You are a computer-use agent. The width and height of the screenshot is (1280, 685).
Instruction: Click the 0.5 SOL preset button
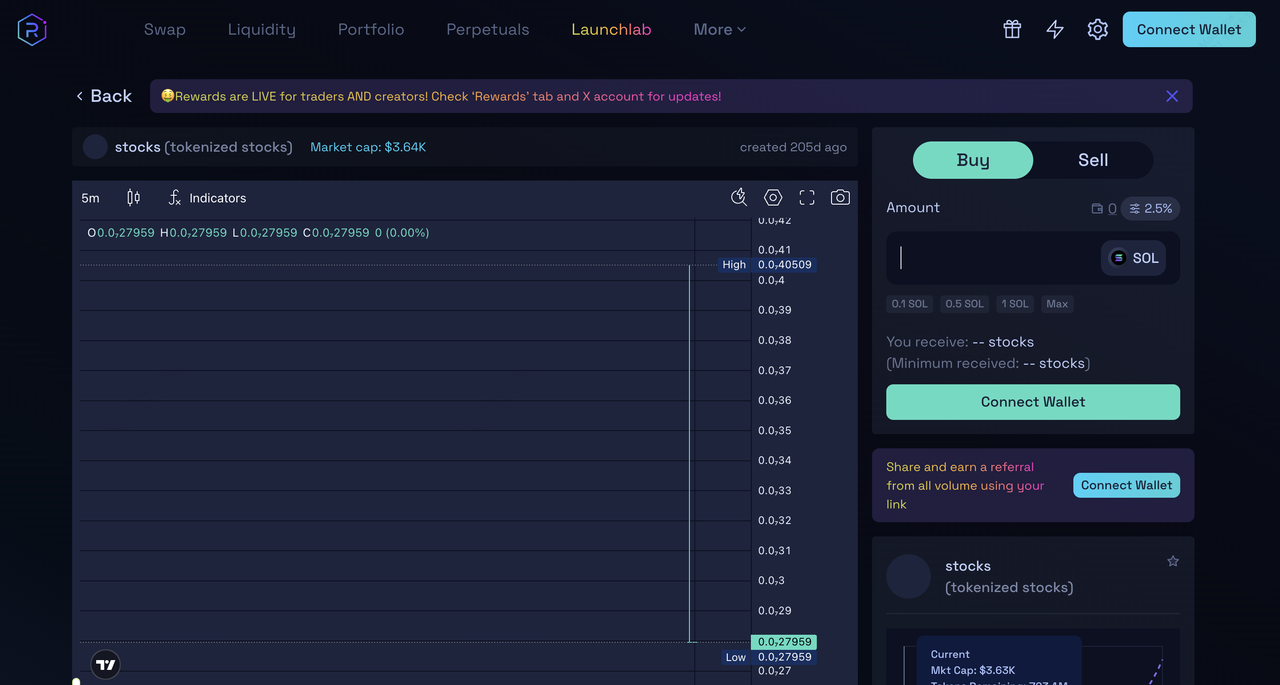click(965, 304)
